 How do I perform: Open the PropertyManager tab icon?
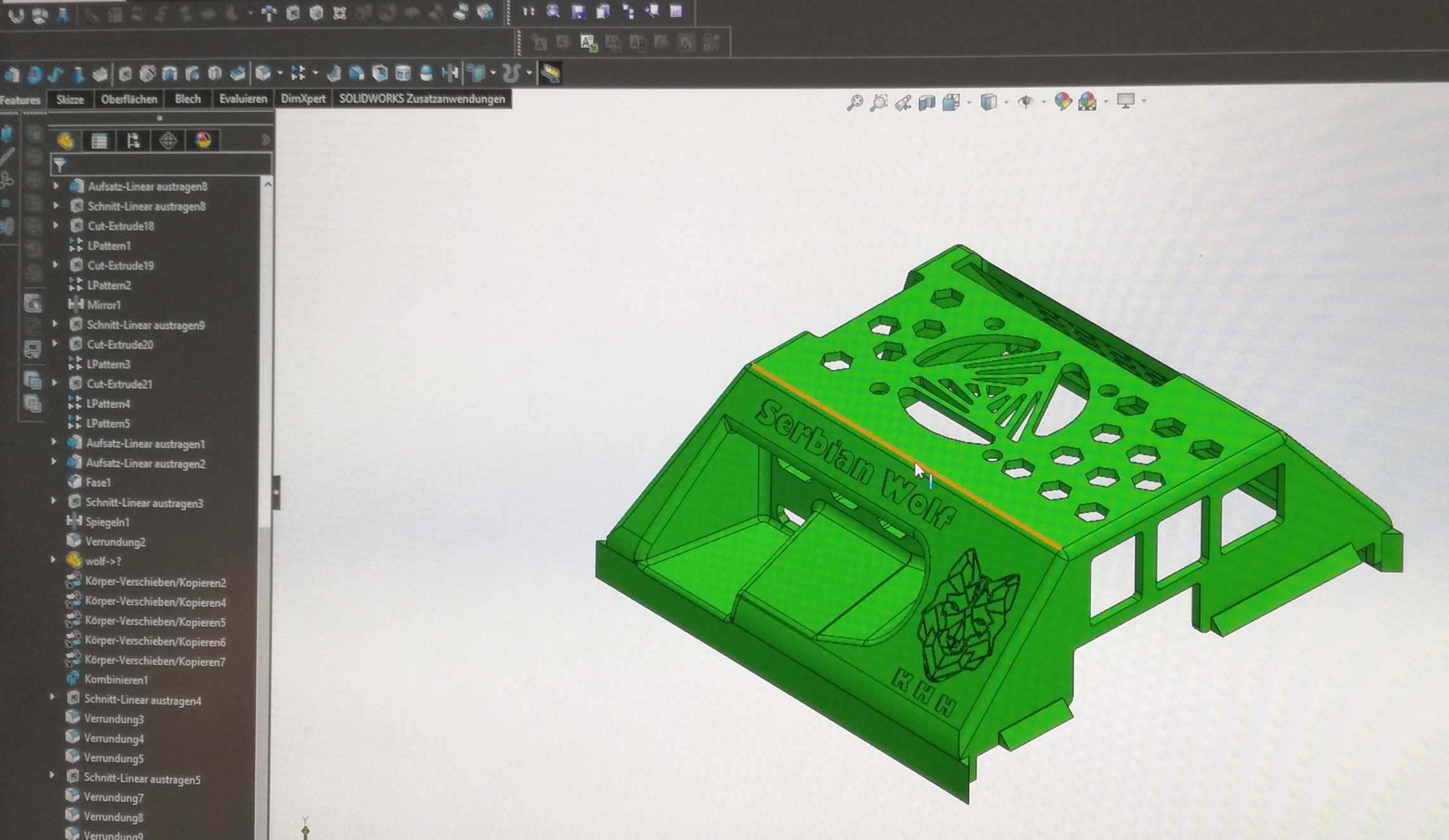pos(99,141)
